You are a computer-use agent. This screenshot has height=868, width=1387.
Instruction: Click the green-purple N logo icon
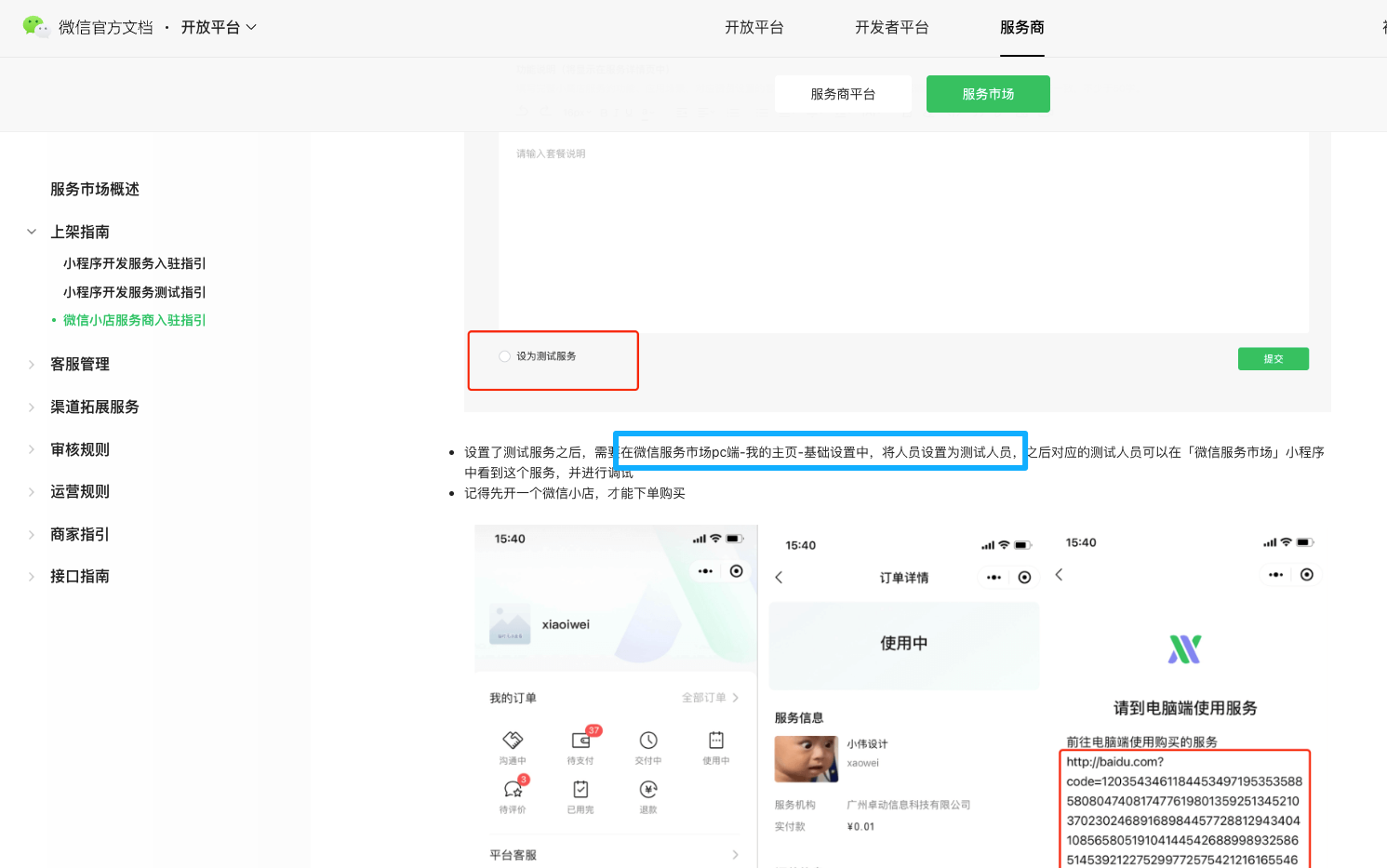point(1185,649)
